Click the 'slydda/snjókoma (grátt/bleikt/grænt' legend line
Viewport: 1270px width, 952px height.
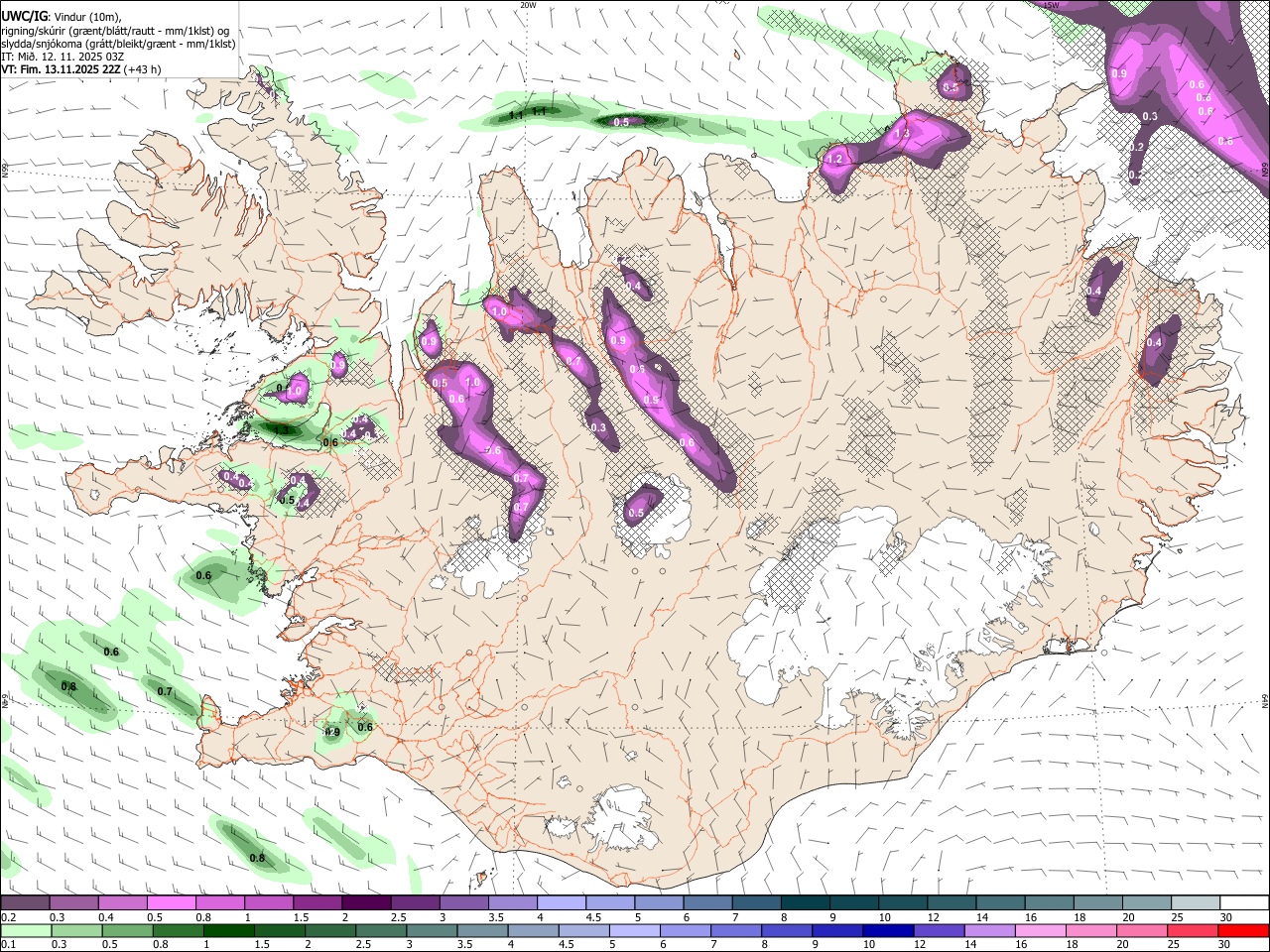(x=119, y=44)
